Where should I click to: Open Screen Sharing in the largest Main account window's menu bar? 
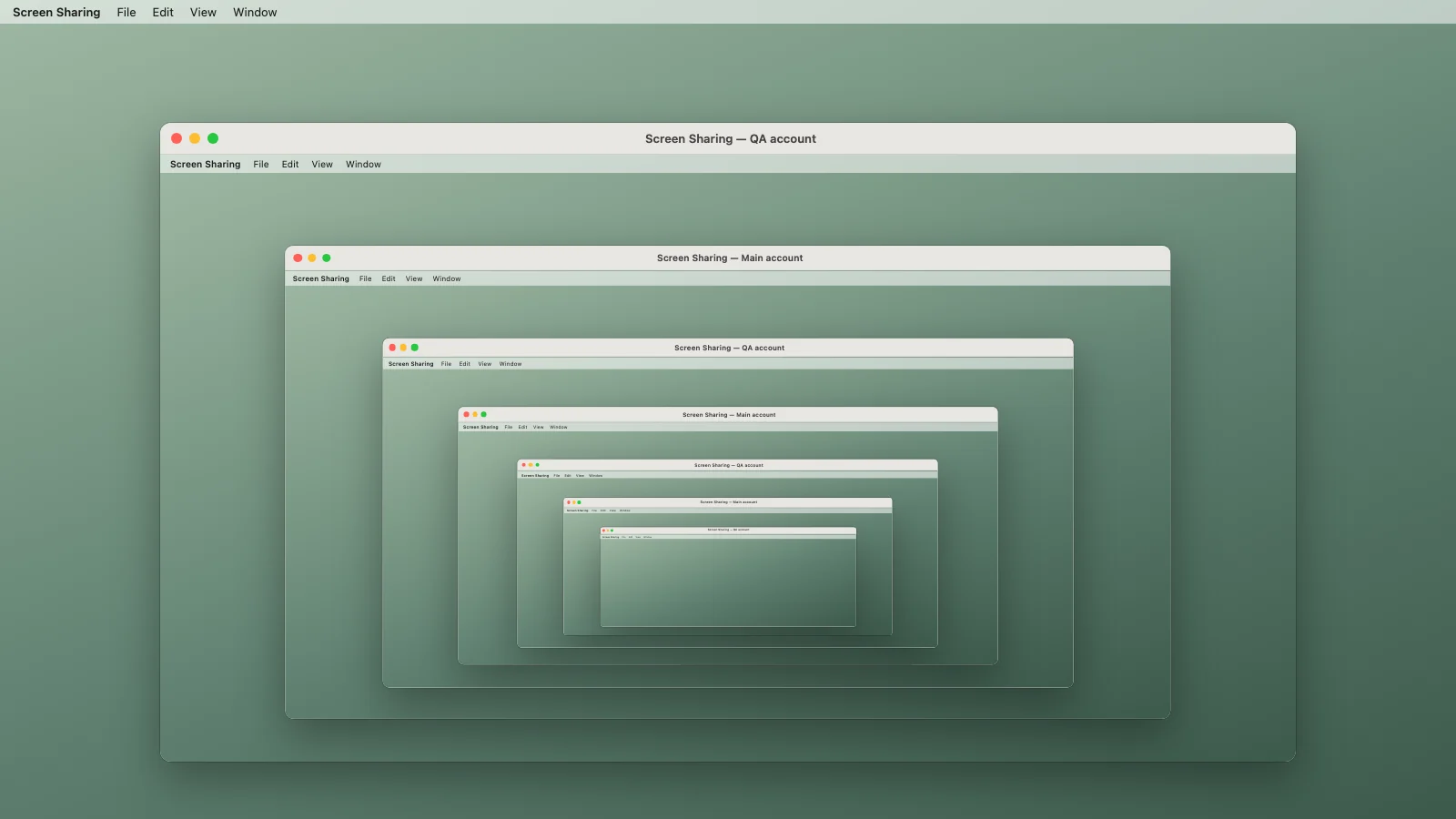[x=321, y=278]
